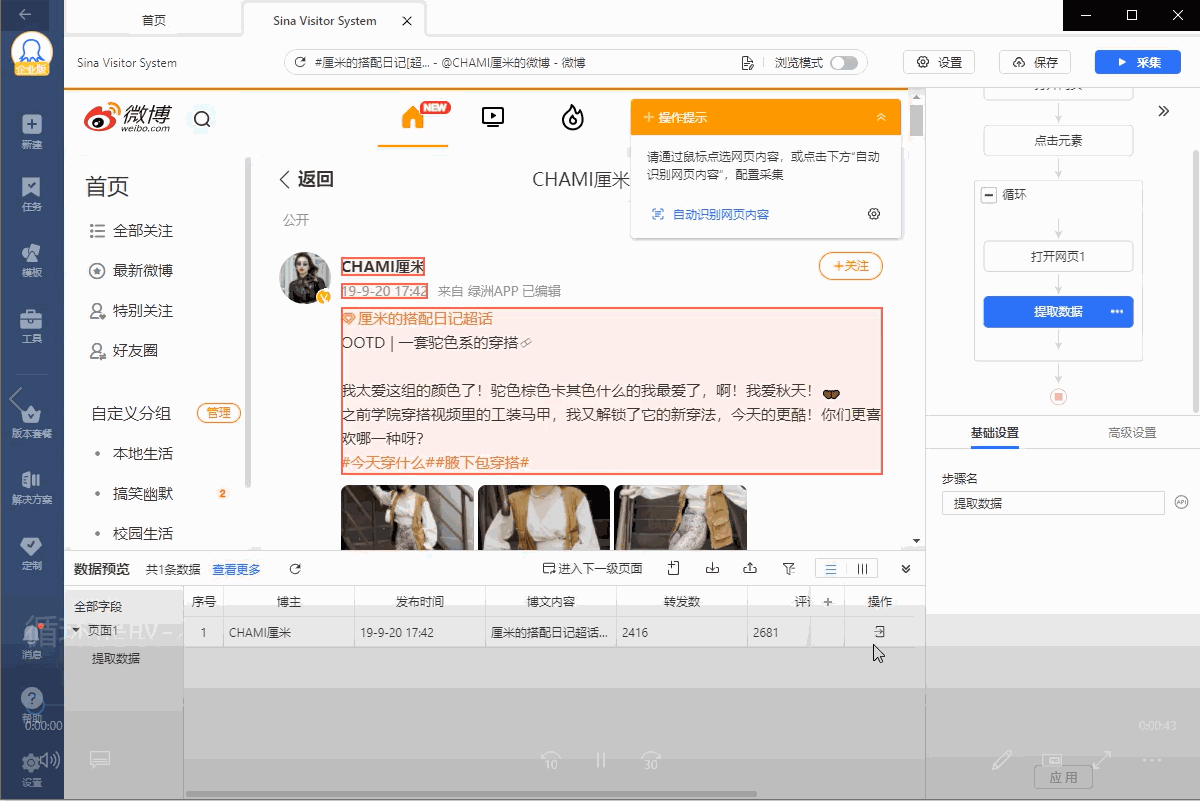Refresh the 数据预览 data preview
1200x801 pixels.
click(295, 569)
